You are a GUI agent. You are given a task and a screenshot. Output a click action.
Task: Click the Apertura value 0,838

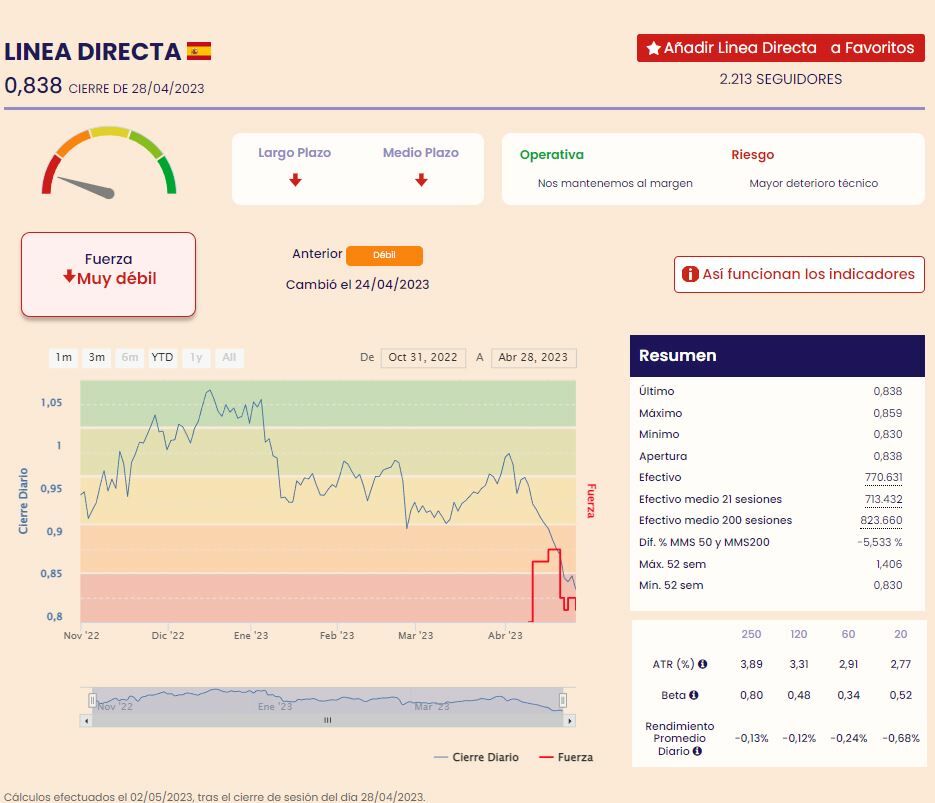point(887,456)
